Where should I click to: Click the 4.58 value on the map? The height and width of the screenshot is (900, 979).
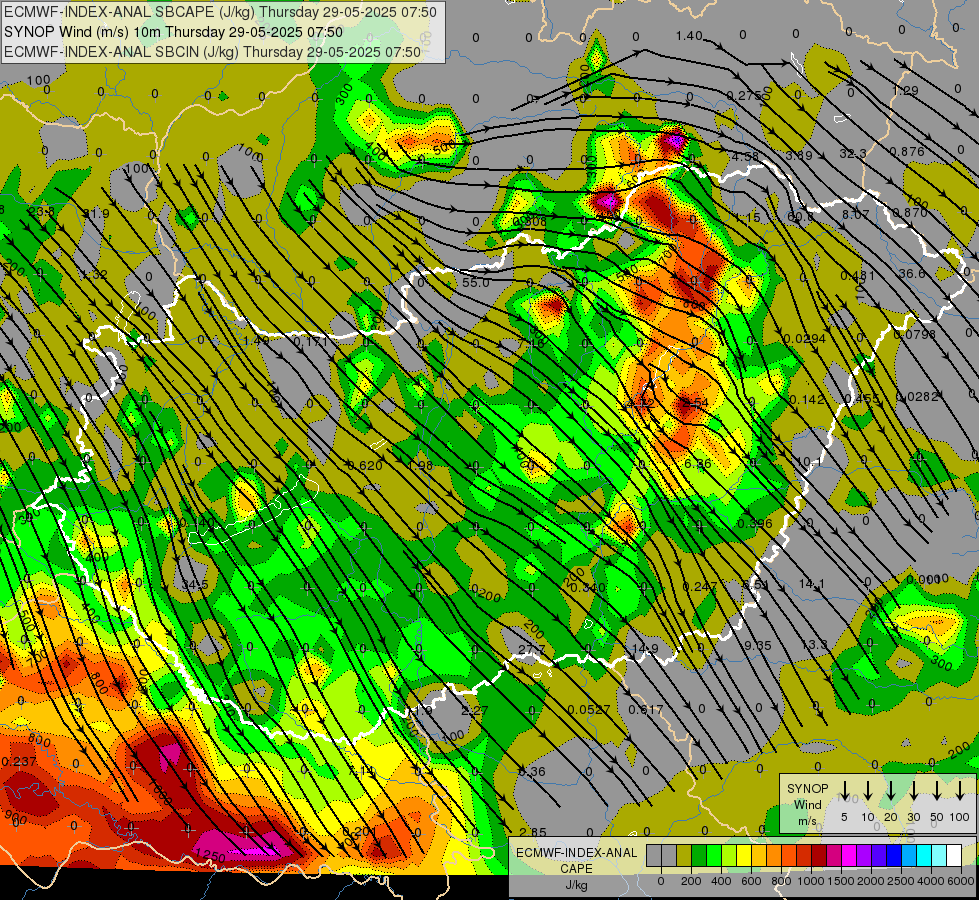[745, 156]
